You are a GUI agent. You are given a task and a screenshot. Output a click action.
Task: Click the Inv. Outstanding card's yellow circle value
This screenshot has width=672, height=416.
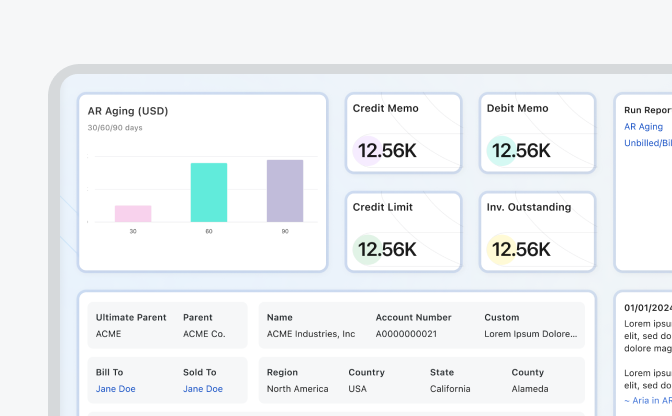pos(520,249)
